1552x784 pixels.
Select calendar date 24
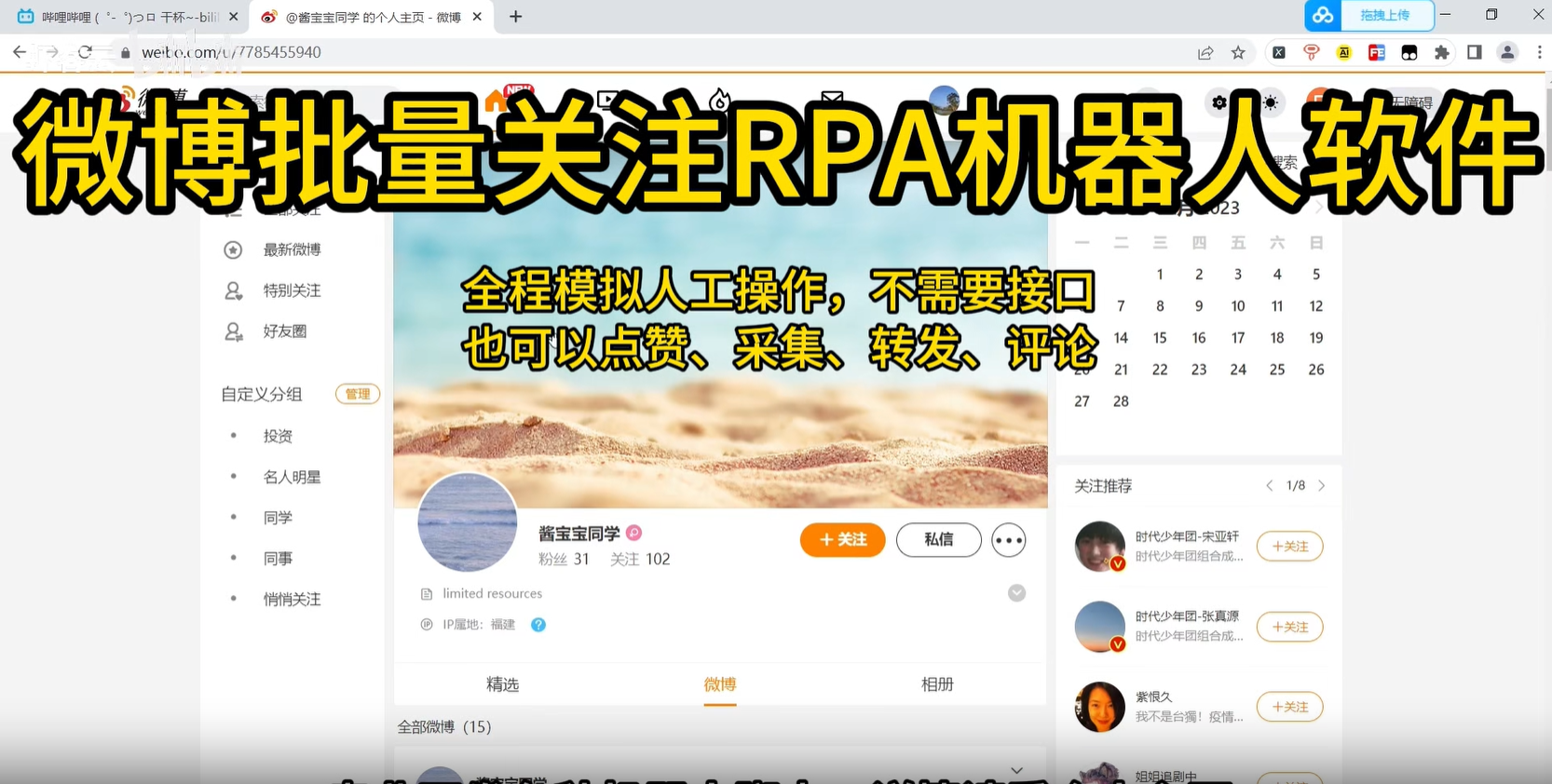tap(1238, 370)
